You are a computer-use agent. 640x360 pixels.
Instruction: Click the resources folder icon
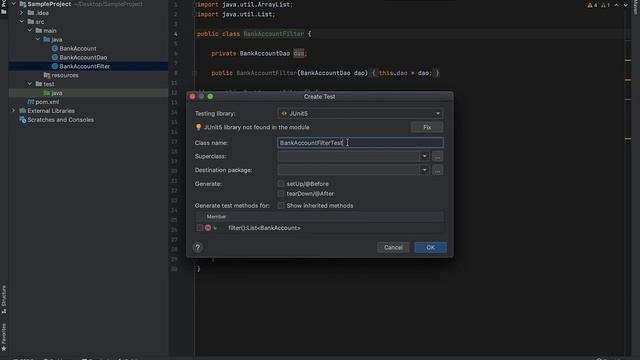coord(47,75)
